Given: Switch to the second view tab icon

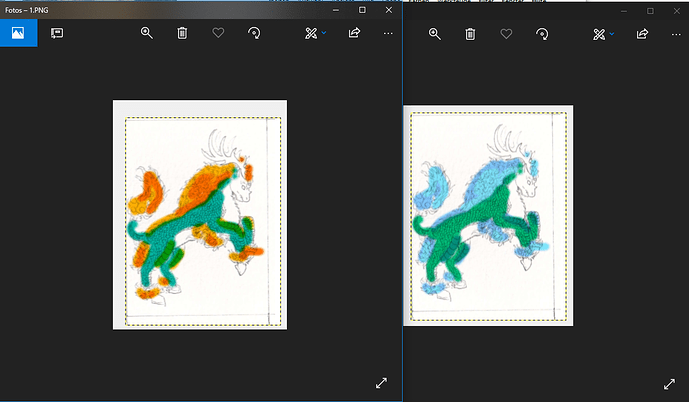Looking at the screenshot, I should pos(57,33).
